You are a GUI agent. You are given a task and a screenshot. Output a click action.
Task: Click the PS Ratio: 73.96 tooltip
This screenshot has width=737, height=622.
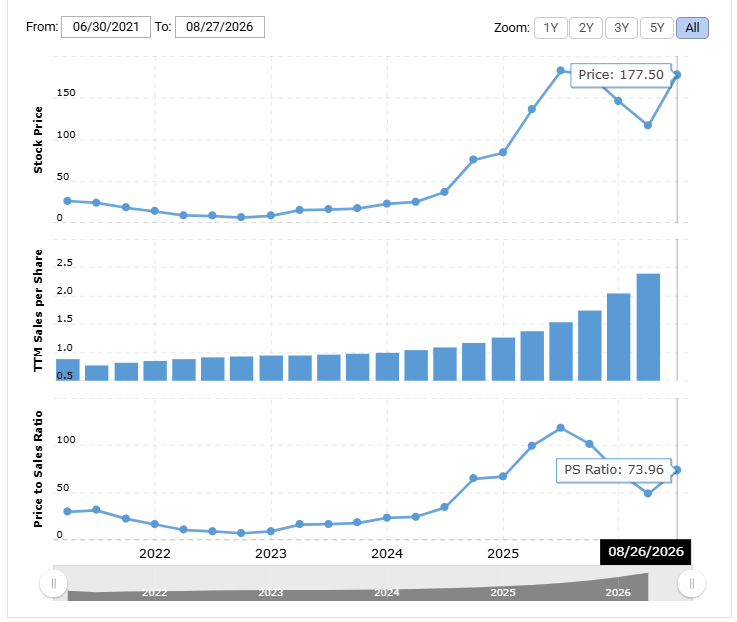pos(614,470)
